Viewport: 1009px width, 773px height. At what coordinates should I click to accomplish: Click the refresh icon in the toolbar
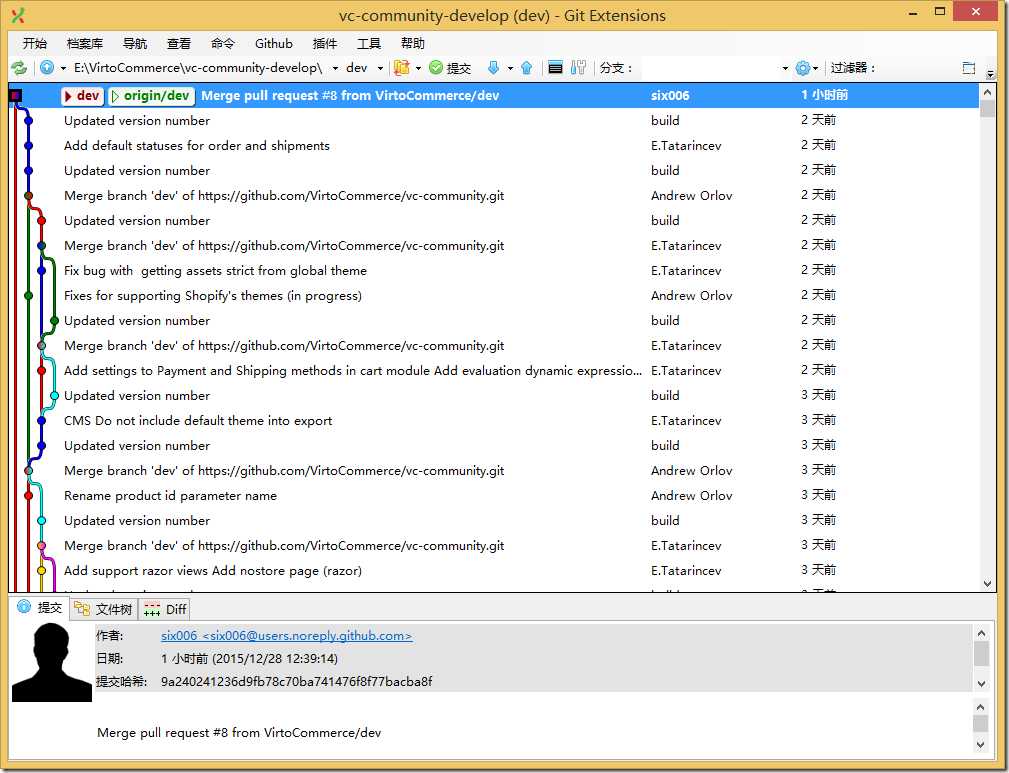click(19, 68)
